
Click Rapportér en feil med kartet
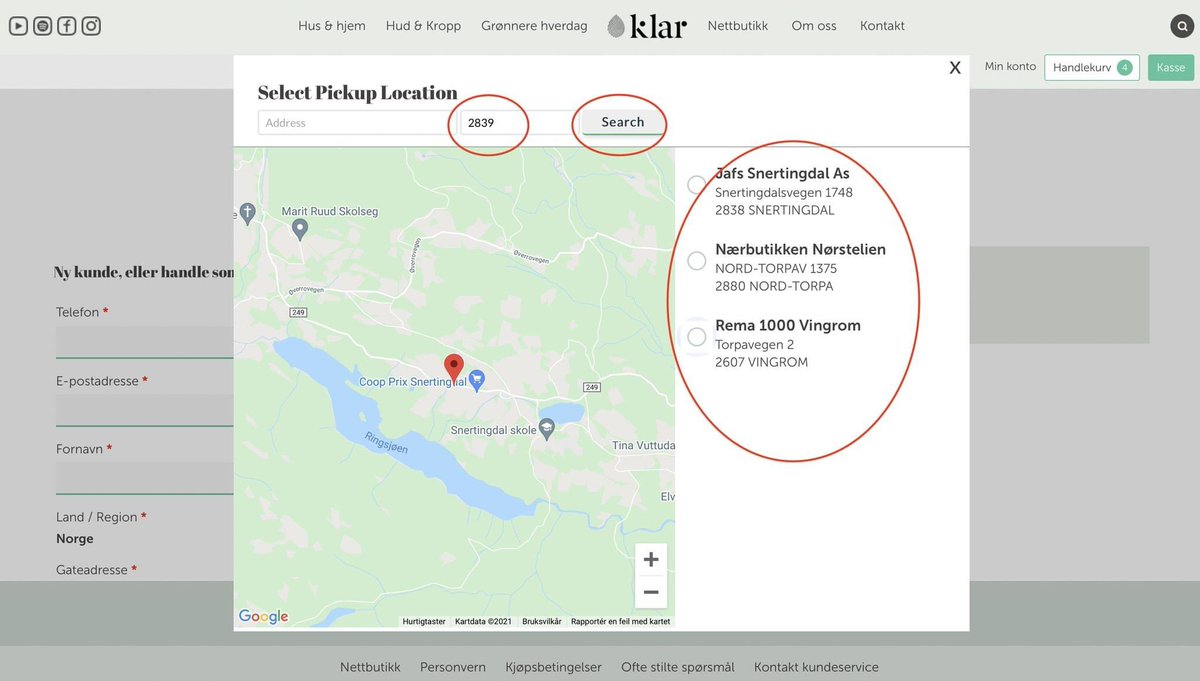621,621
